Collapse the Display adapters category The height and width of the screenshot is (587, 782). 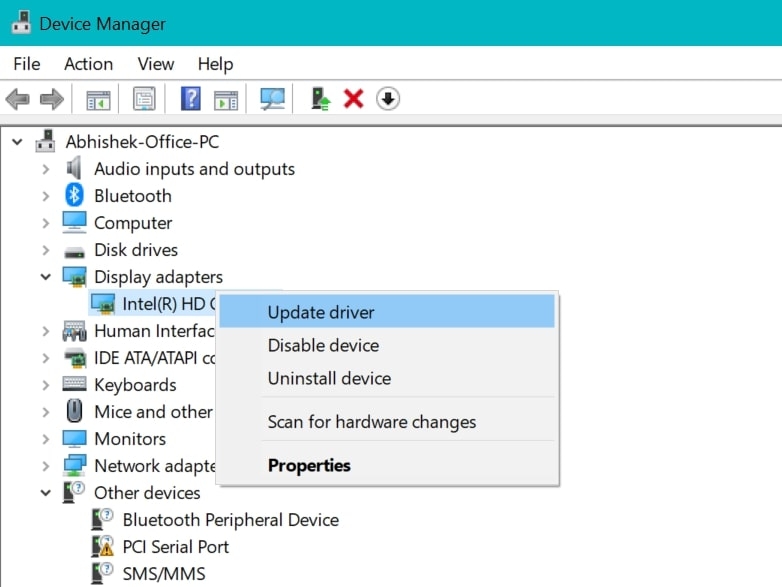pyautogui.click(x=45, y=276)
